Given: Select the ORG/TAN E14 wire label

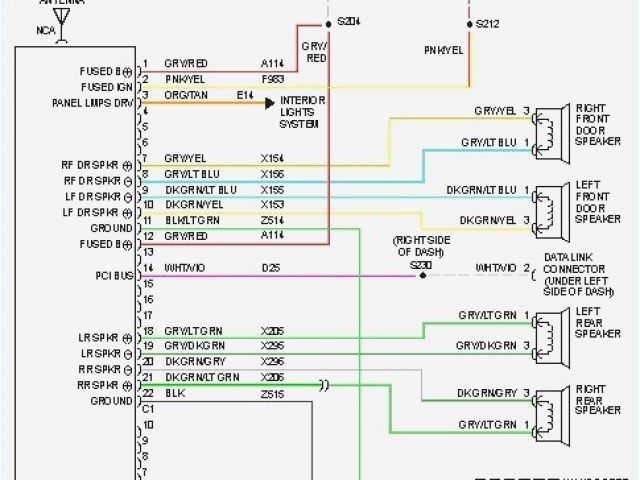Looking at the screenshot, I should (186, 94).
